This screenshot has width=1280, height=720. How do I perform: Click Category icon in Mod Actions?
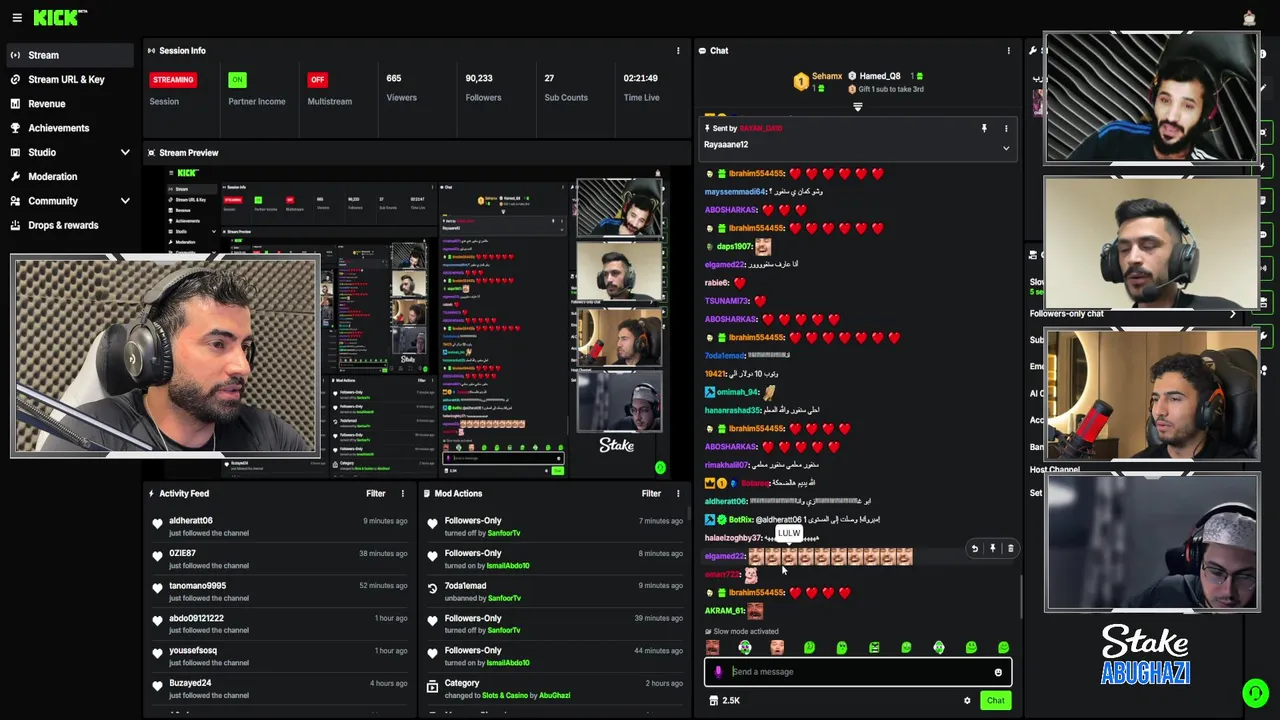[x=432, y=687]
